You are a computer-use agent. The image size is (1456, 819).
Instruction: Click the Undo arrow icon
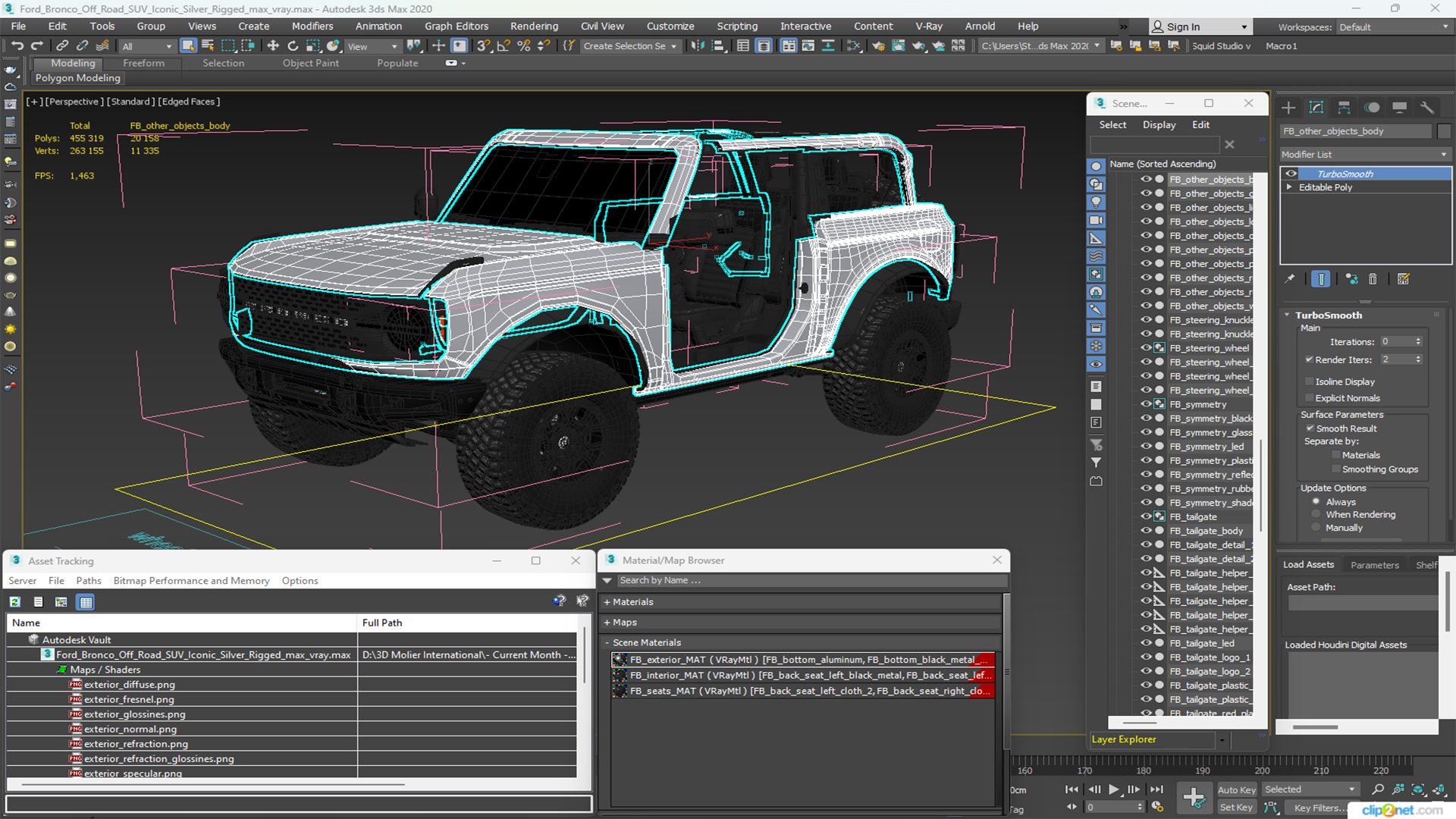point(17,46)
